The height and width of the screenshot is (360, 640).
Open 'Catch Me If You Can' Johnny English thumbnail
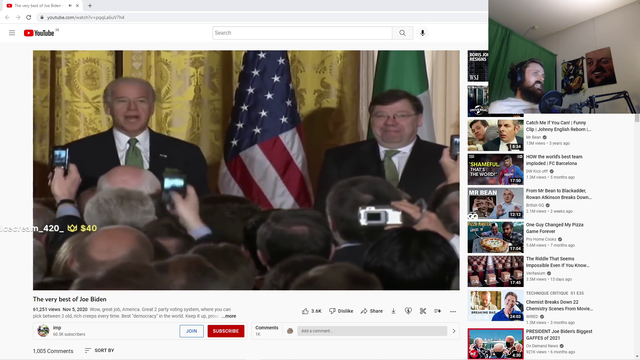(x=496, y=135)
